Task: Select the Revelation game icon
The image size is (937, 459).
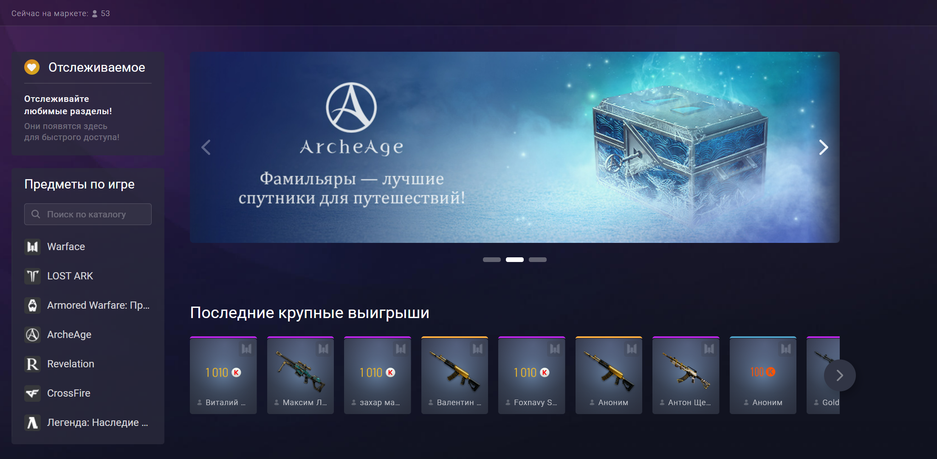Action: point(32,364)
